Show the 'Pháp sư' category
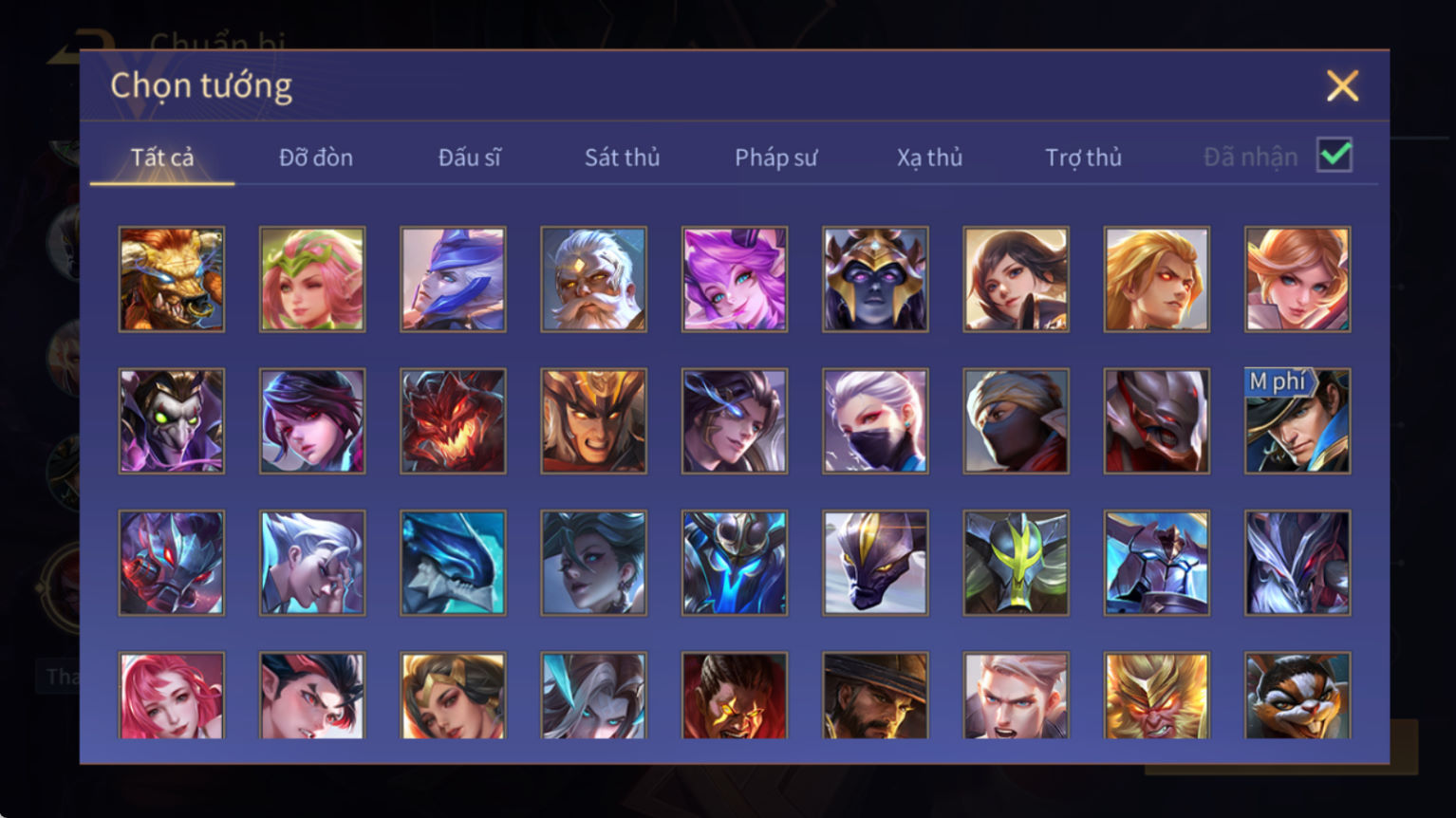The image size is (1456, 818). 775,158
